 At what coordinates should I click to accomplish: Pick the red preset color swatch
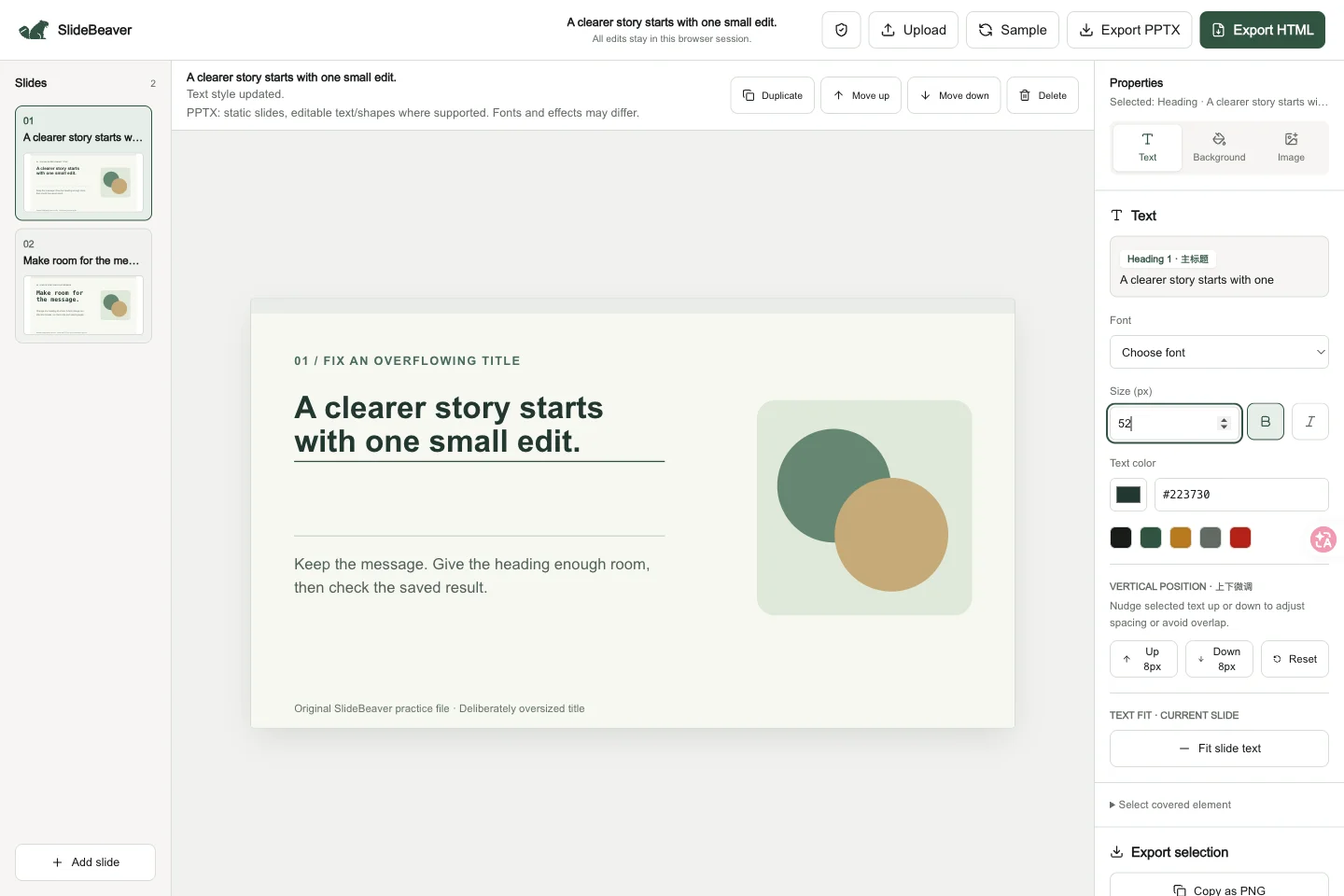[1240, 538]
